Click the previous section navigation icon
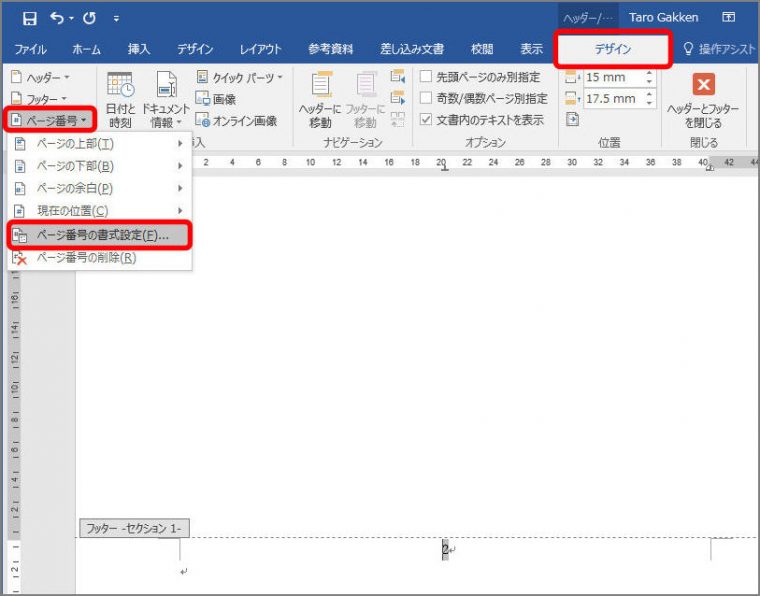760x596 pixels. click(397, 77)
